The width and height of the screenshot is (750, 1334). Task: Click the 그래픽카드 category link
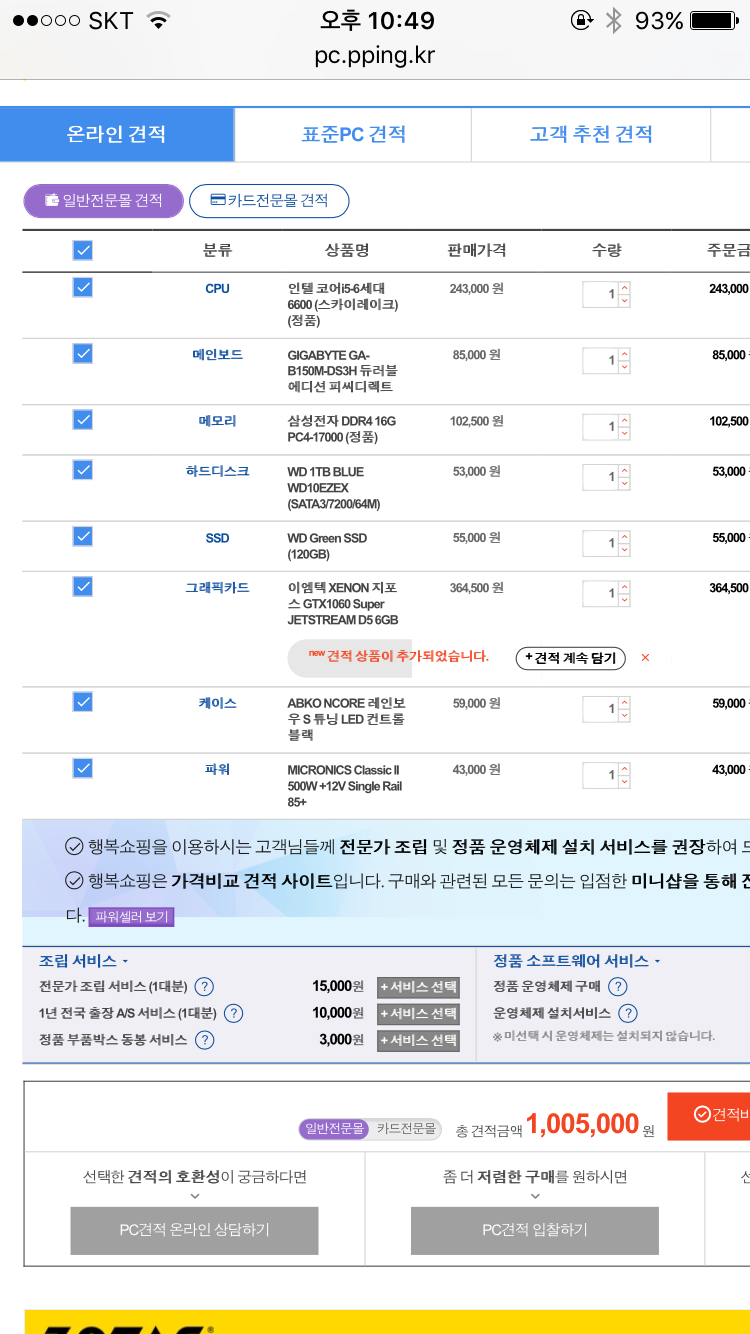217,587
